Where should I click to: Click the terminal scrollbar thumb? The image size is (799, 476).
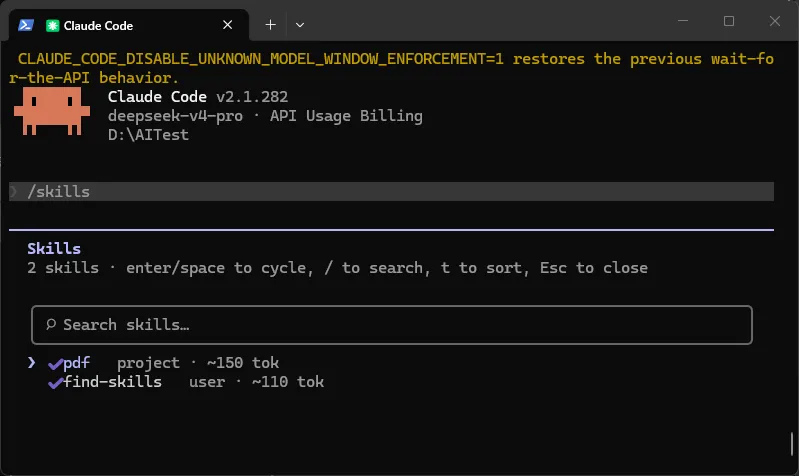coord(792,444)
